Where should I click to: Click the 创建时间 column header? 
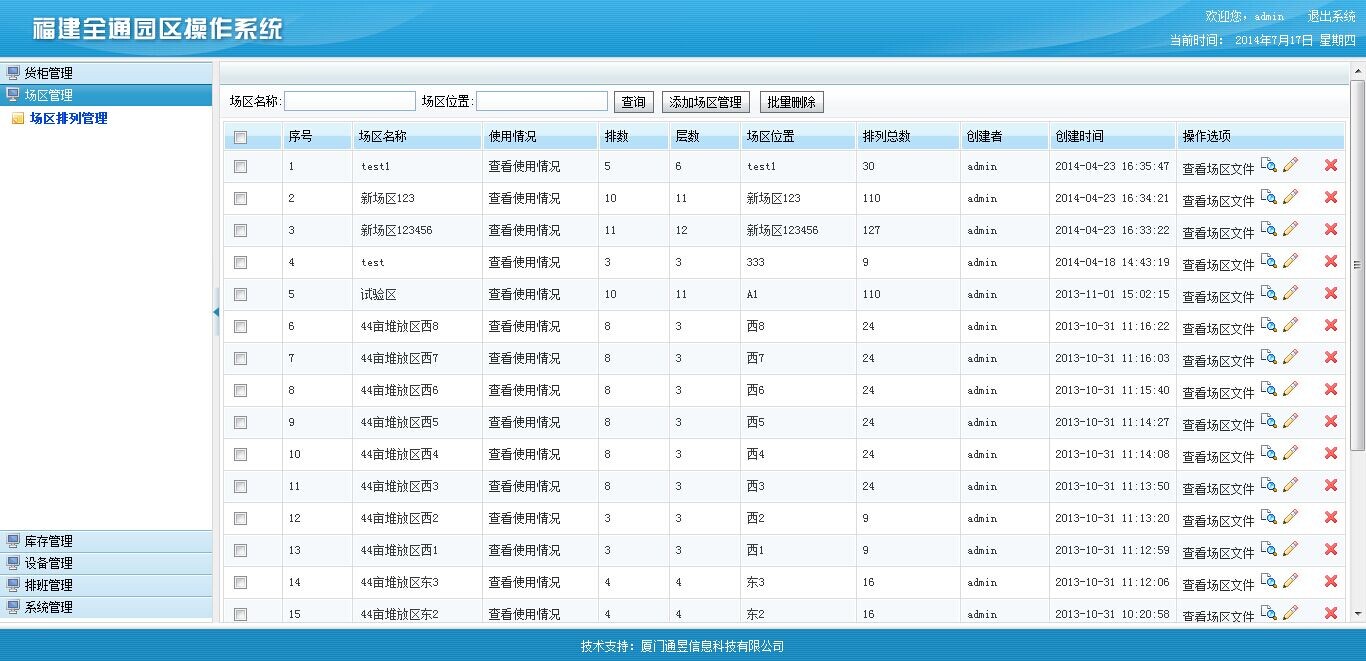point(1112,137)
